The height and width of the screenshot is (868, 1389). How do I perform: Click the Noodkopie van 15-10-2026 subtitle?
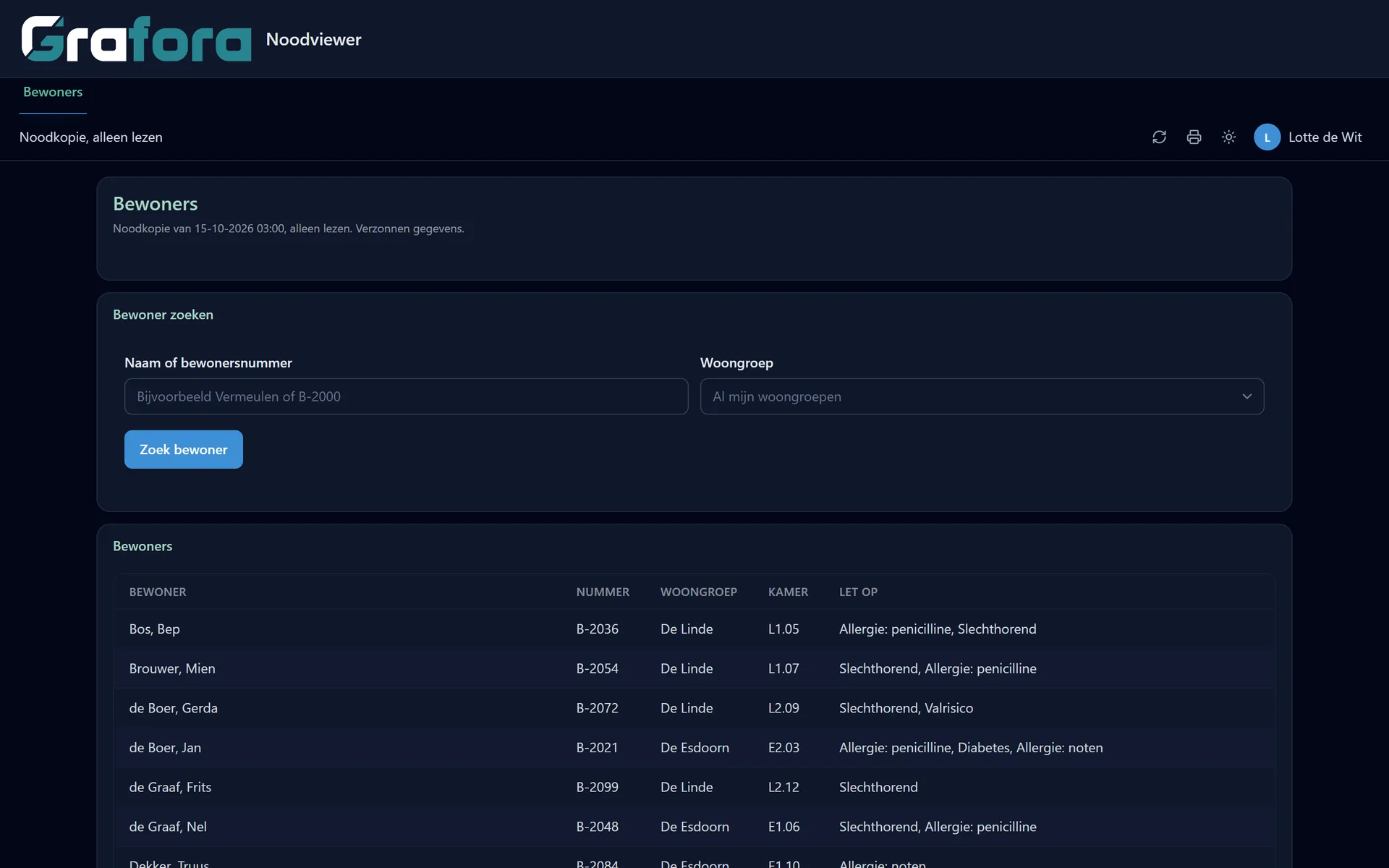(x=289, y=229)
